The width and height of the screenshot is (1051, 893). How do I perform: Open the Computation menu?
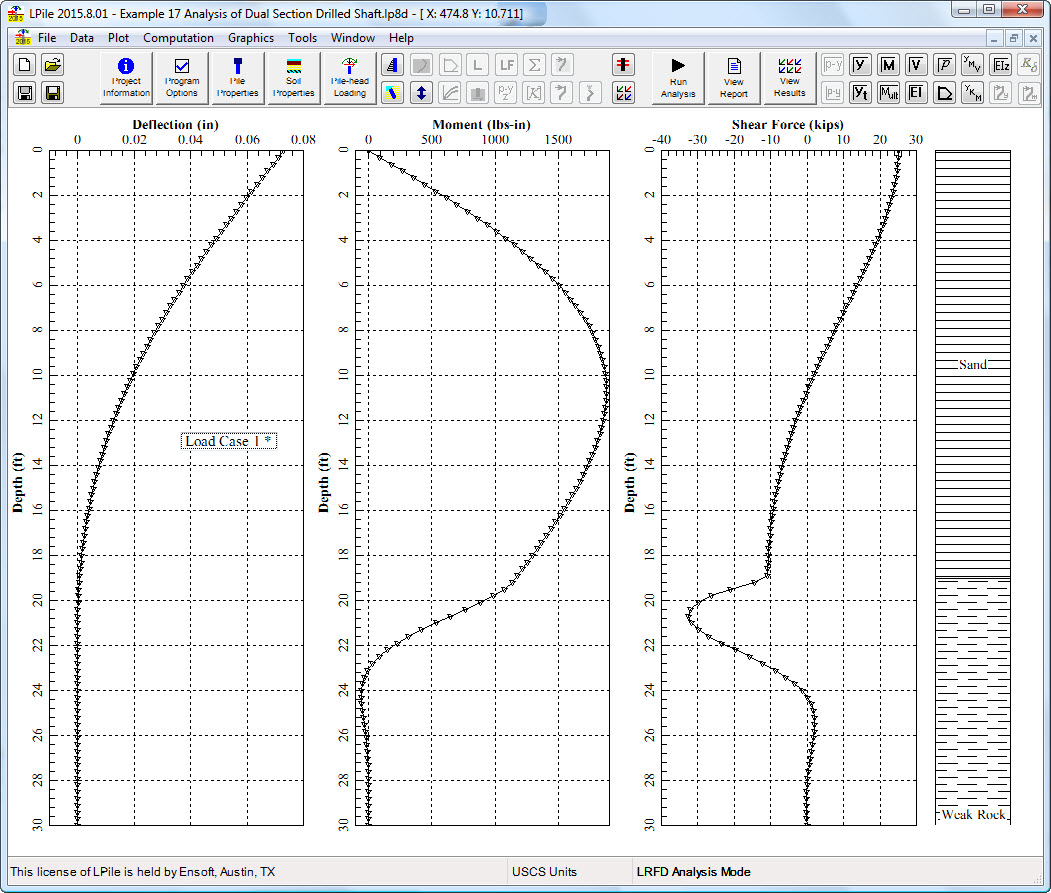pyautogui.click(x=178, y=38)
